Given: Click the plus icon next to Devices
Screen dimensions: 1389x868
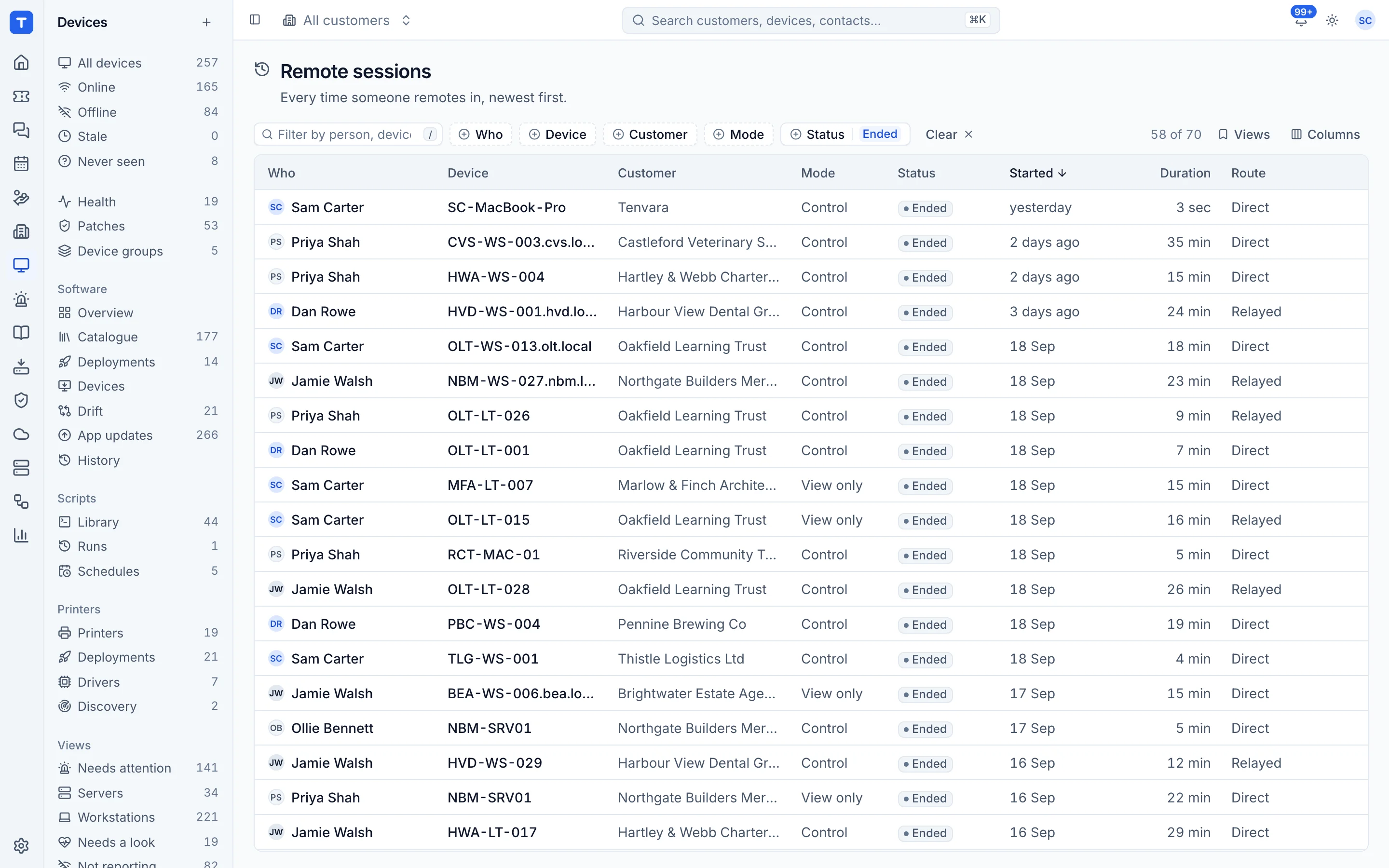Looking at the screenshot, I should tap(206, 22).
